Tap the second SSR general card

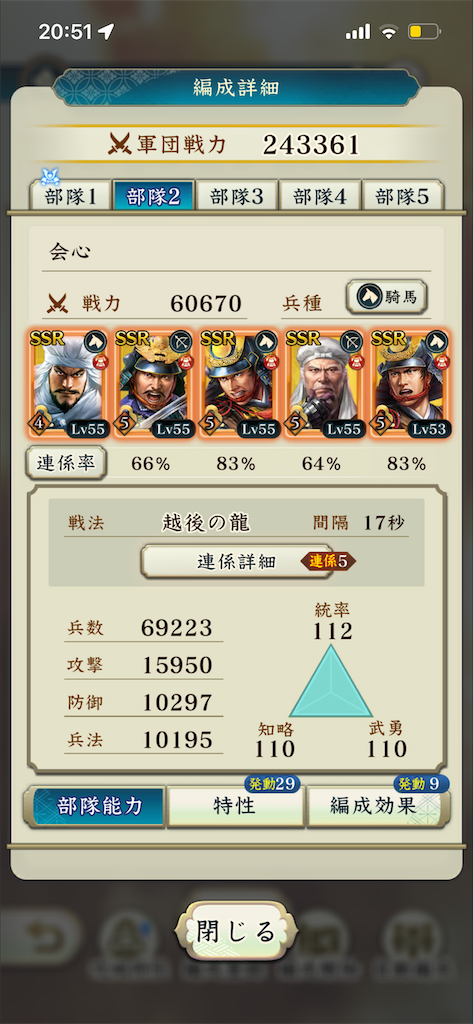(x=153, y=383)
